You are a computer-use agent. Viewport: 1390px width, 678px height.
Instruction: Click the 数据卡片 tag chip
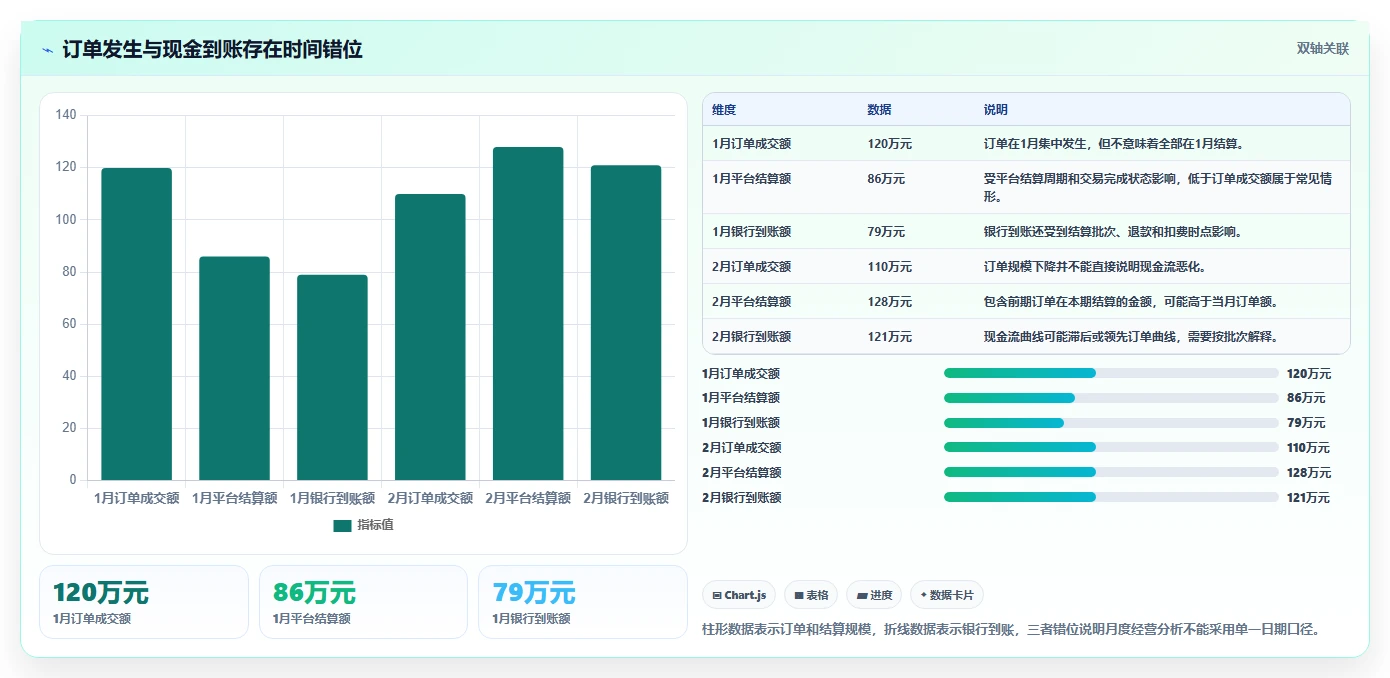click(946, 595)
